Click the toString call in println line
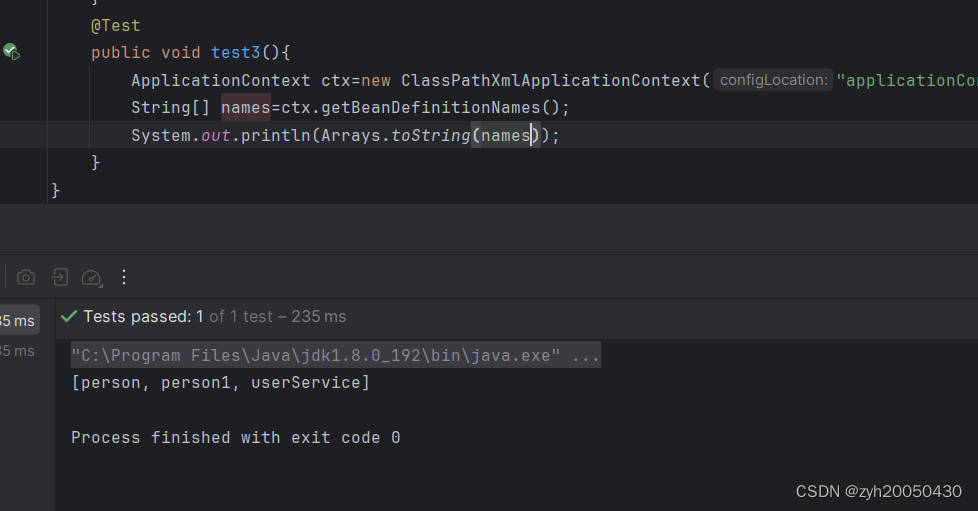Image resolution: width=978 pixels, height=511 pixels. [x=430, y=135]
